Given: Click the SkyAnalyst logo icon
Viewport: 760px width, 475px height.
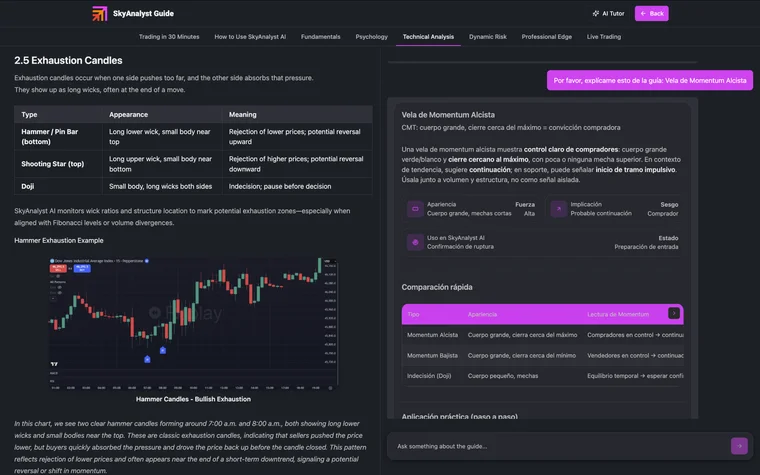Looking at the screenshot, I should (x=100, y=14).
